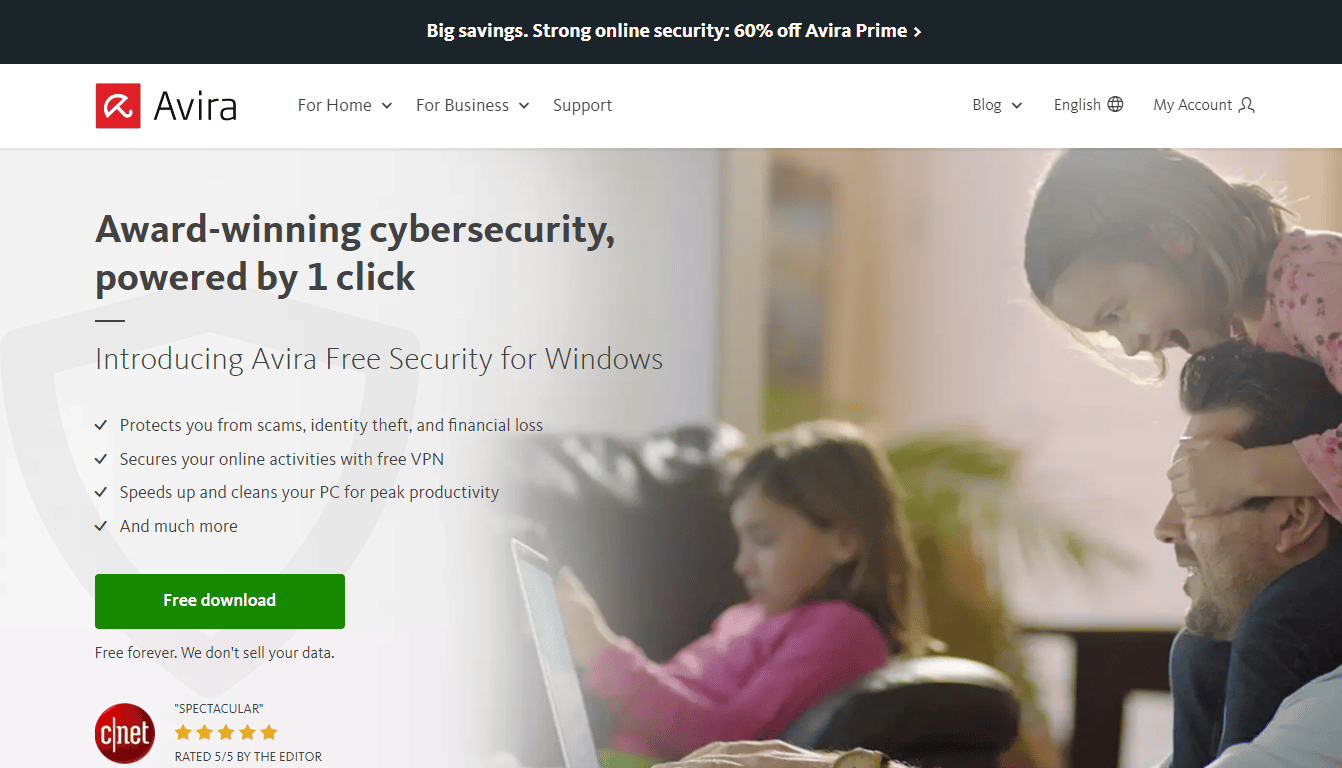This screenshot has width=1342, height=768.
Task: Click the CNET red badge logo
Action: [x=125, y=734]
